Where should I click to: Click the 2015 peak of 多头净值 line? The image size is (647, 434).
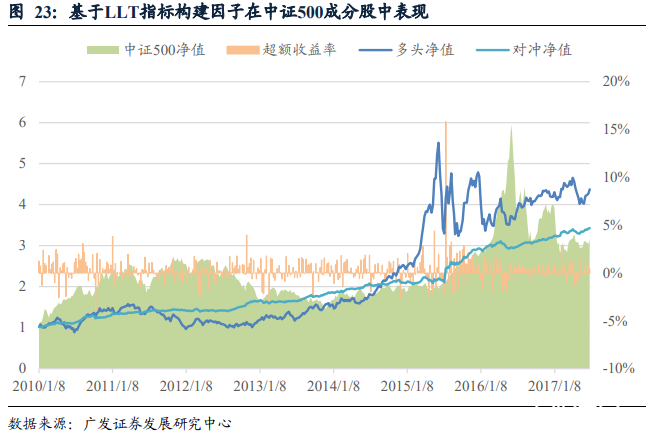point(438,144)
